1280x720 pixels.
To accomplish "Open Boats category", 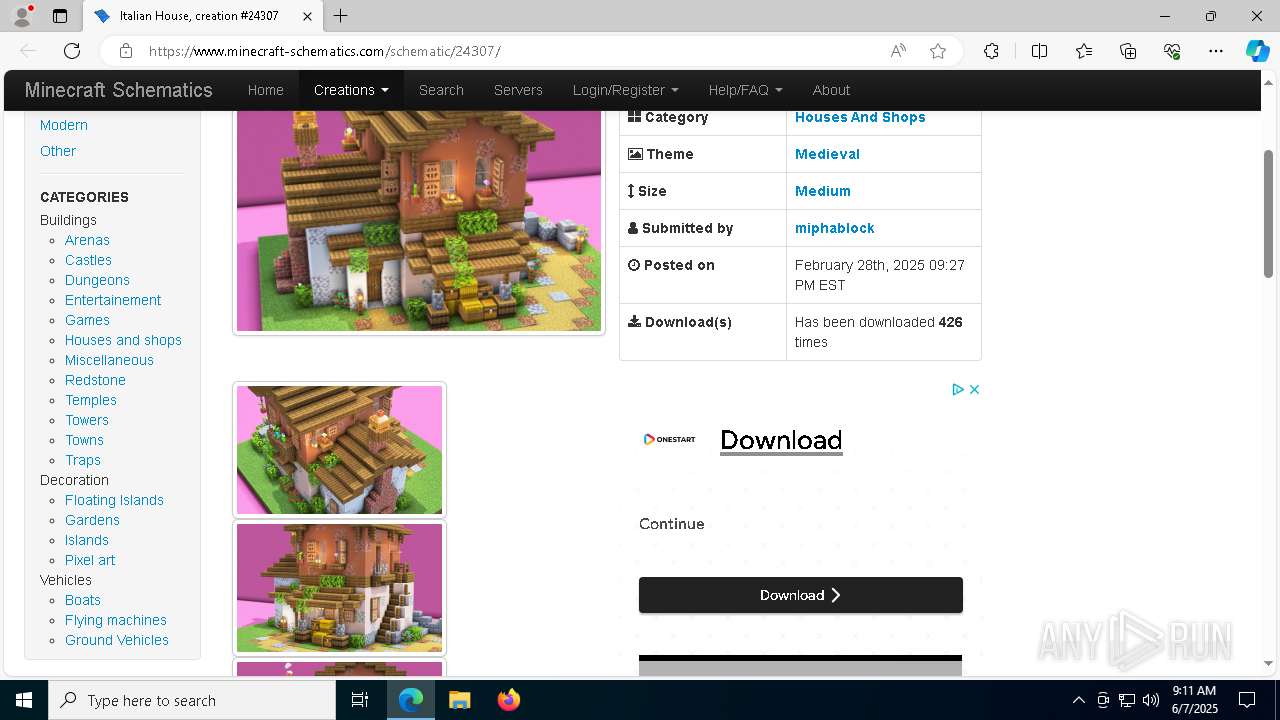I will [83, 600].
